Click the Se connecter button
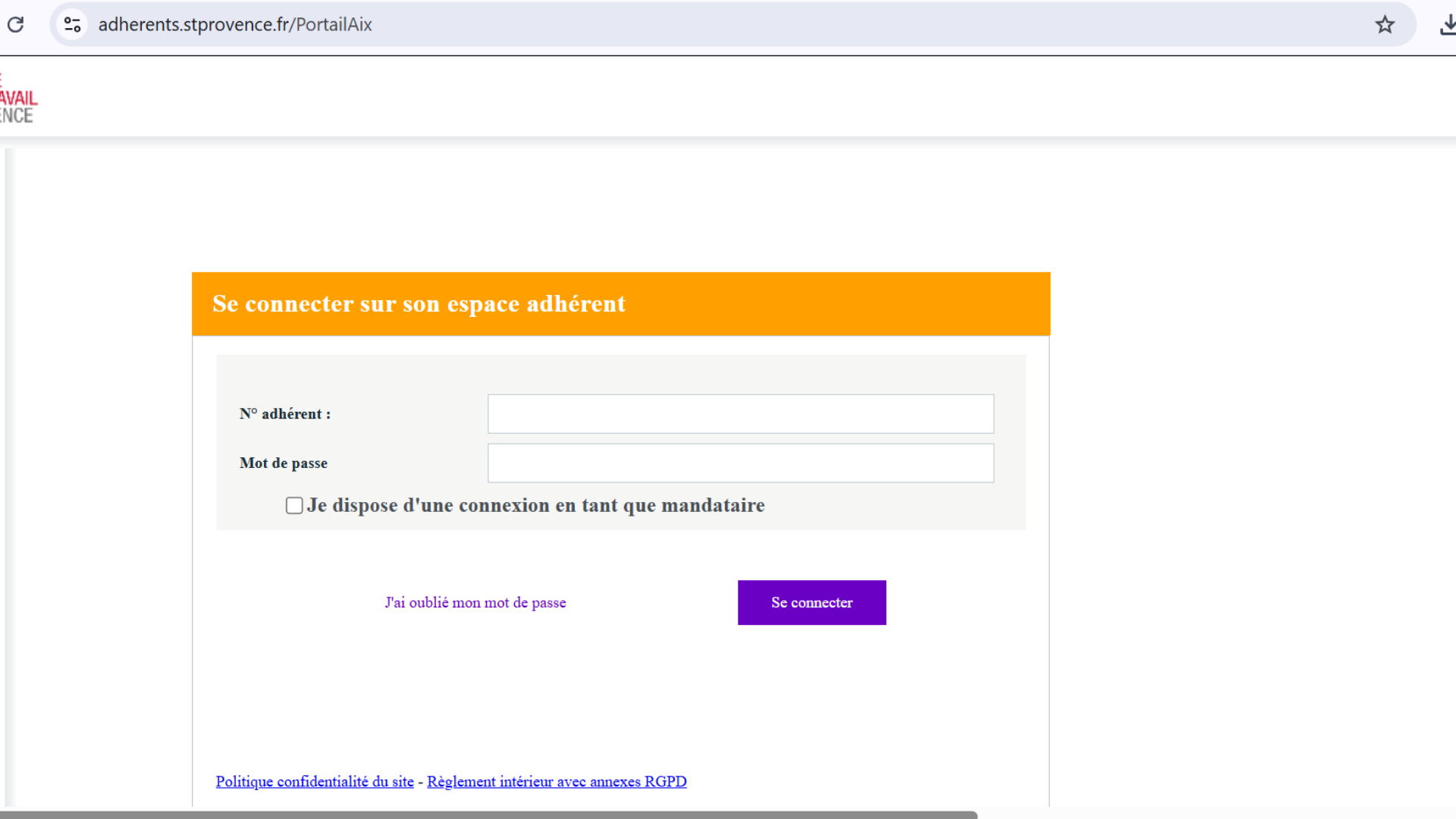The image size is (1456, 819). (811, 602)
